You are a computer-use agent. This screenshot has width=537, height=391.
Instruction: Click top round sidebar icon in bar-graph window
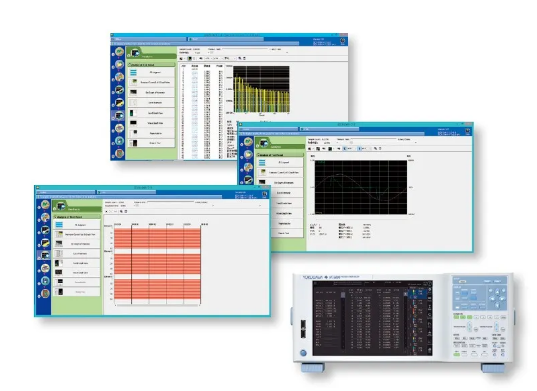pyautogui.click(x=119, y=52)
